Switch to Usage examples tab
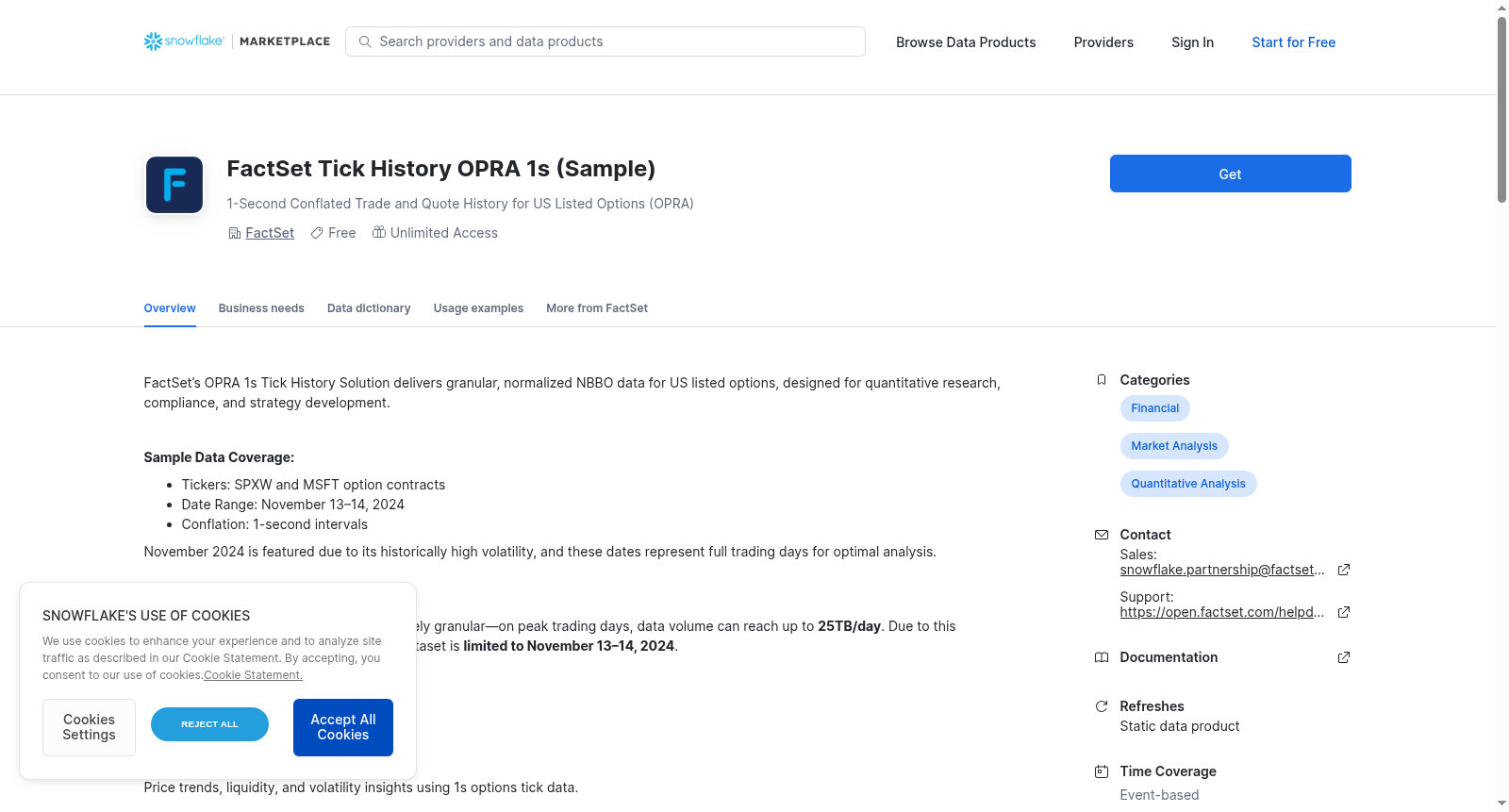This screenshot has width=1509, height=812. pos(478,308)
